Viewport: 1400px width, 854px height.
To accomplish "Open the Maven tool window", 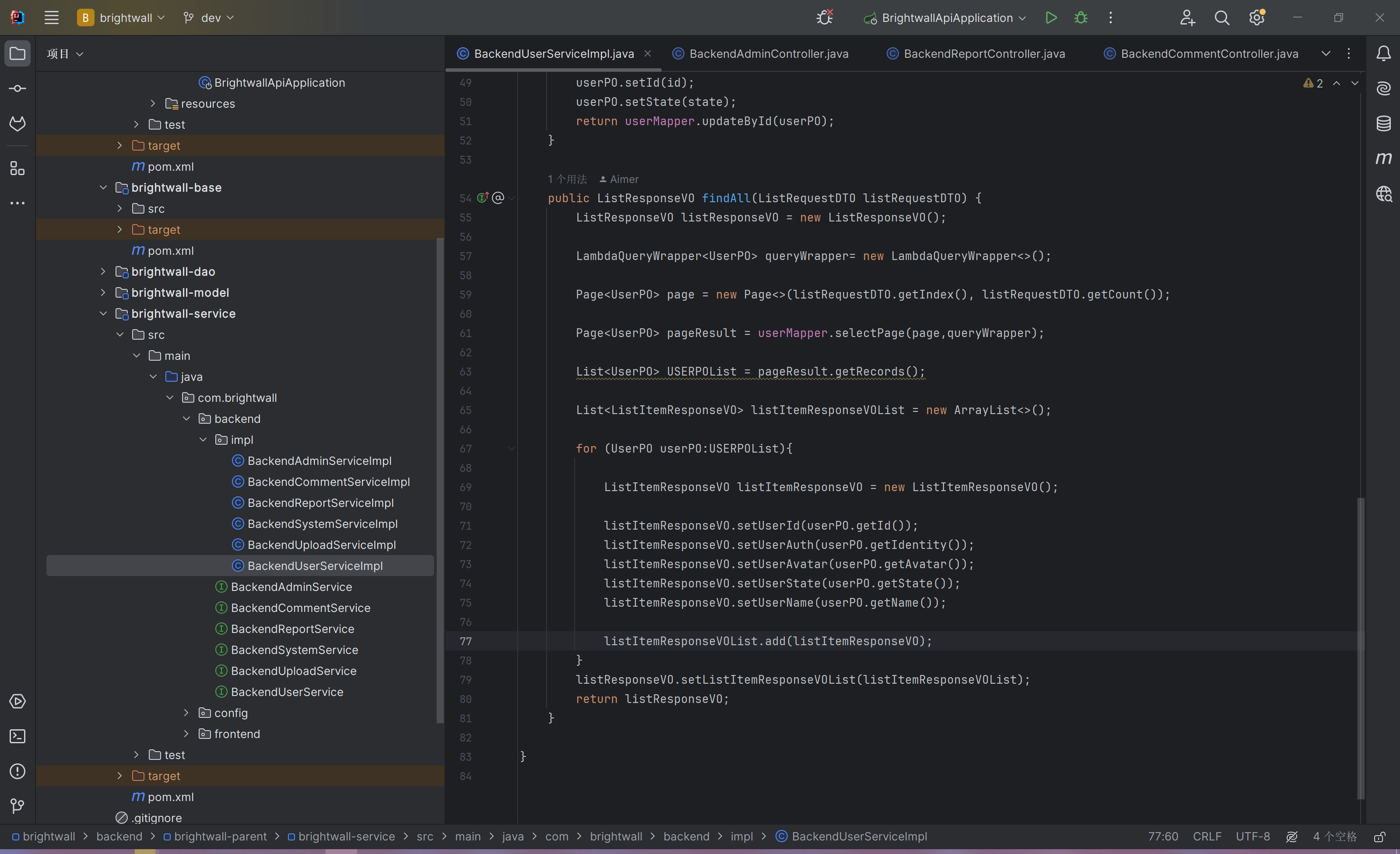I will (x=1383, y=158).
